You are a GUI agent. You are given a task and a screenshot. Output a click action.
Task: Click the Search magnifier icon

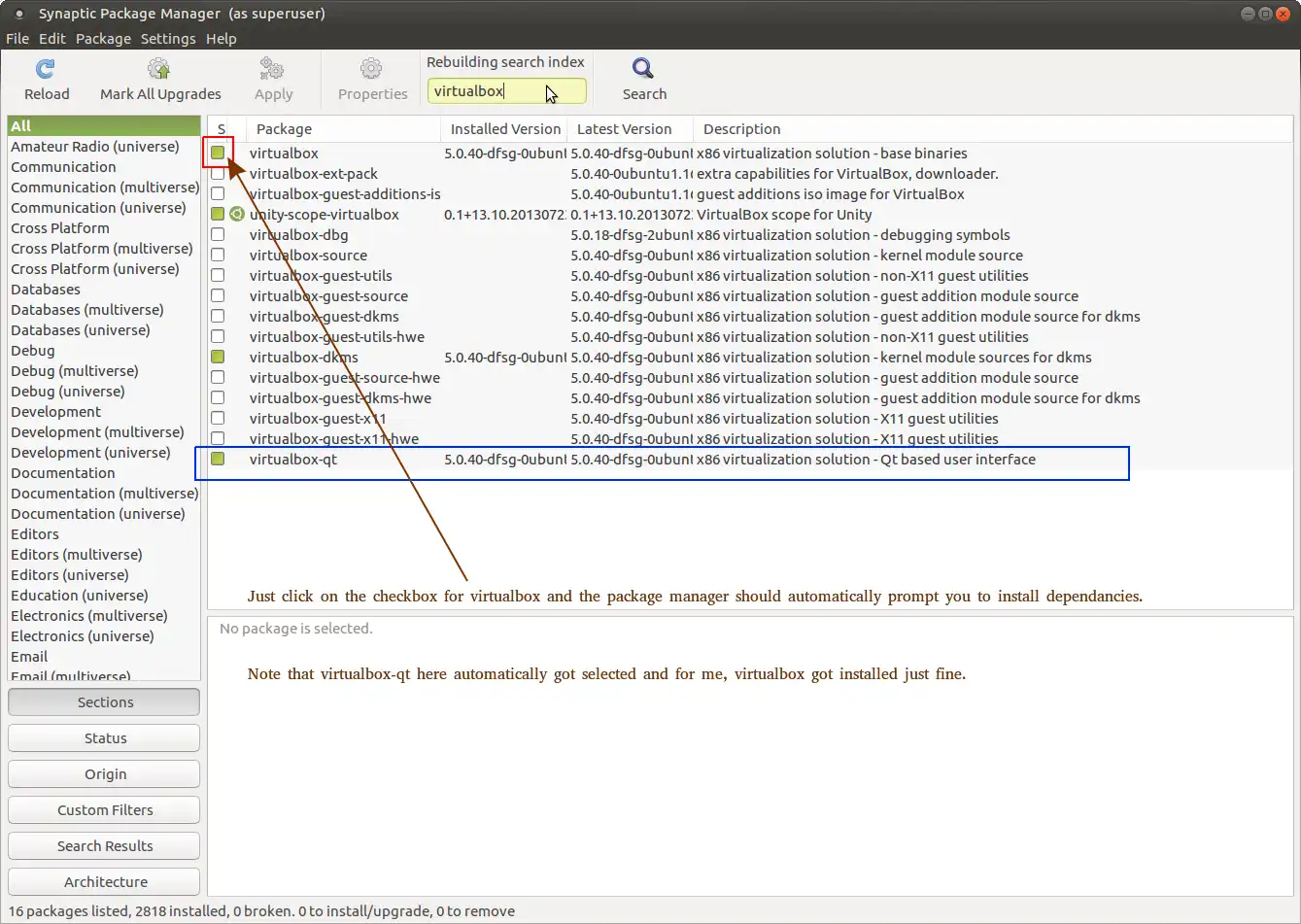pos(643,69)
